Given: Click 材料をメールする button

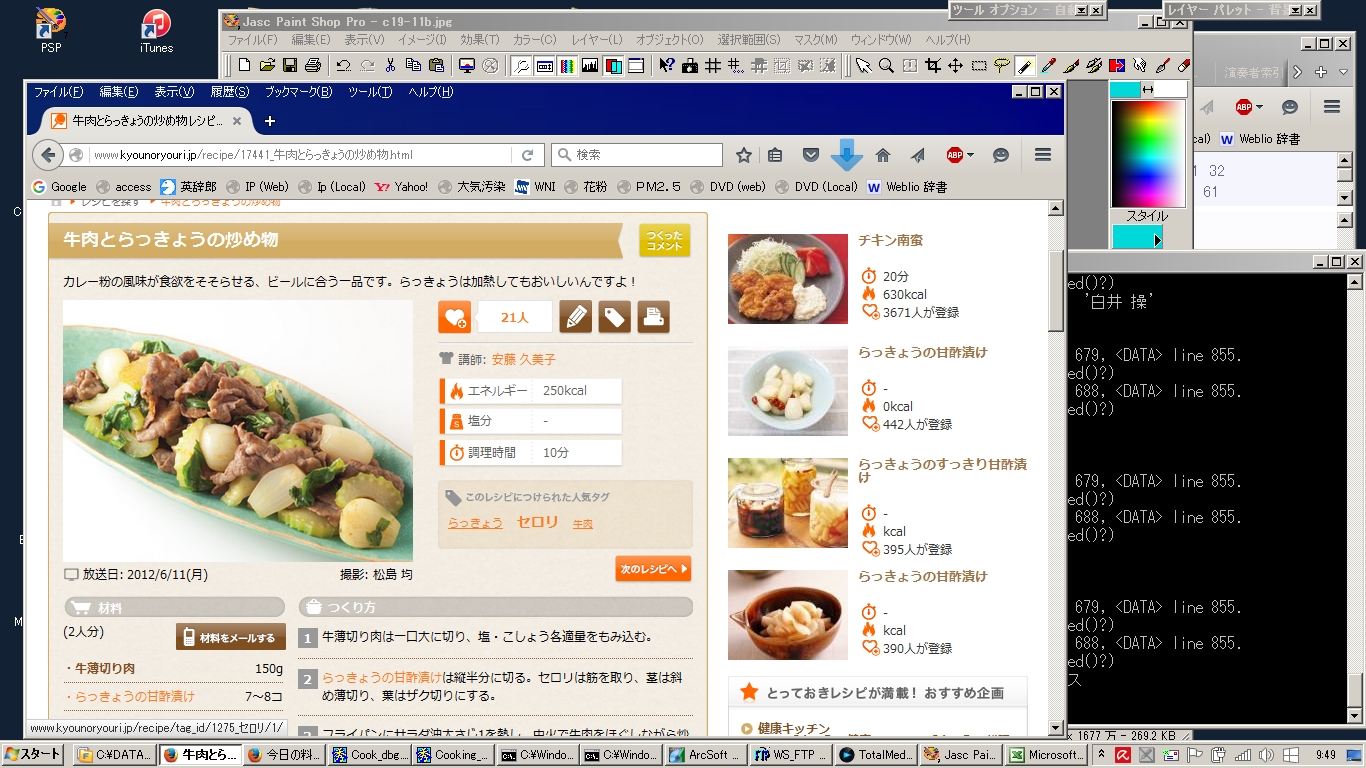Looking at the screenshot, I should 231,637.
